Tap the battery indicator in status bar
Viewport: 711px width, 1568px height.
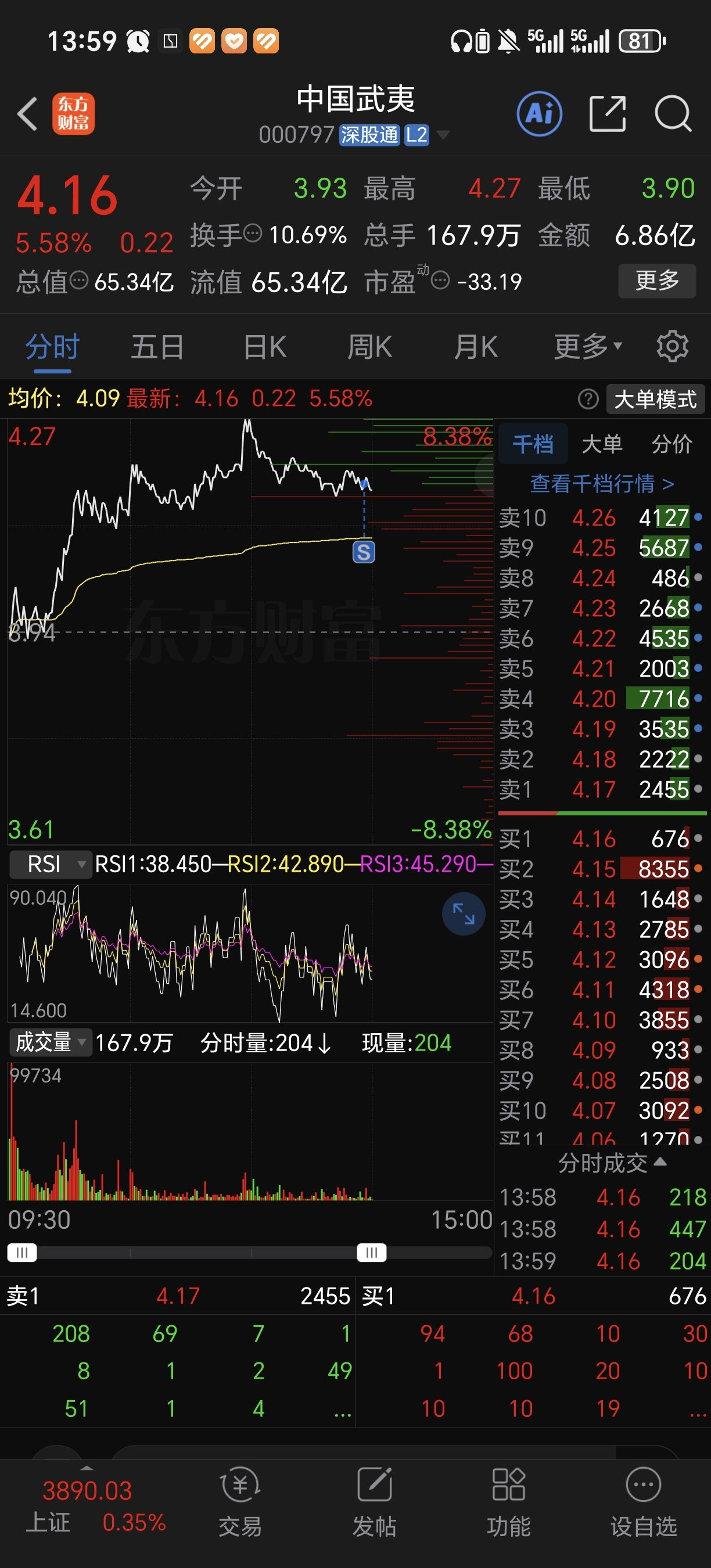click(642, 41)
